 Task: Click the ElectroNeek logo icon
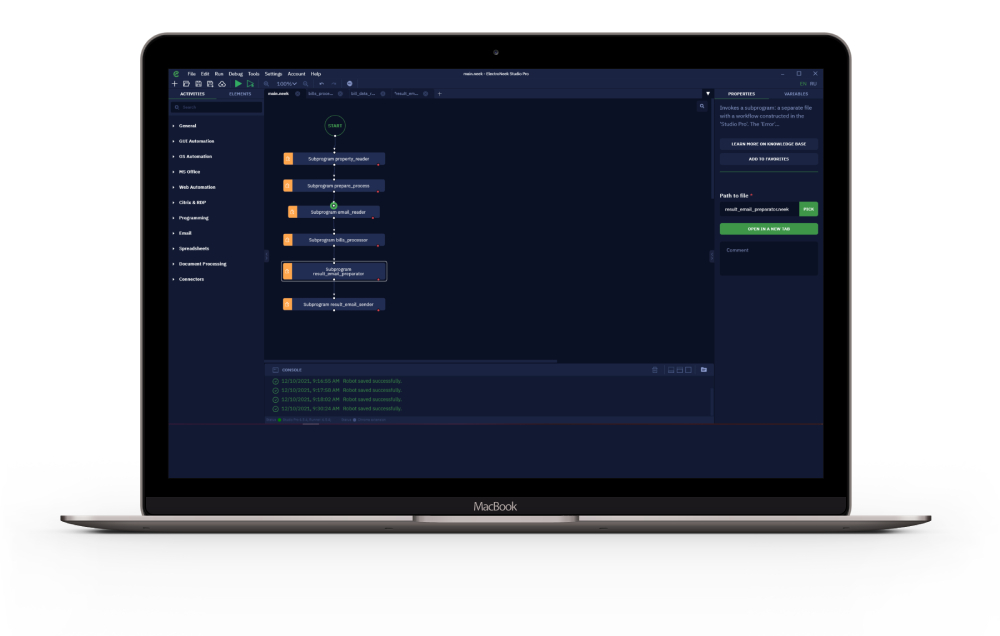tap(176, 74)
